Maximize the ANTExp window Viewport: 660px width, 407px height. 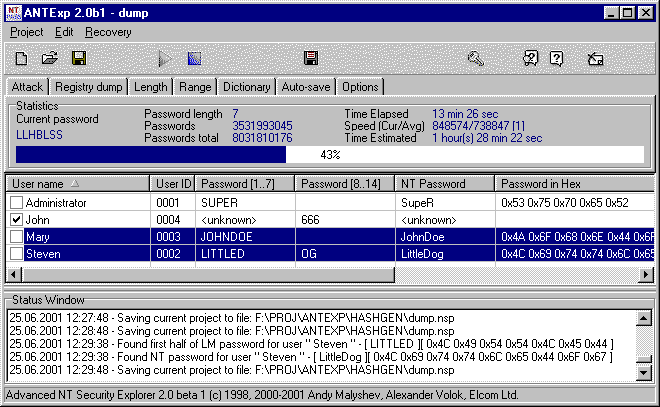(628, 13)
